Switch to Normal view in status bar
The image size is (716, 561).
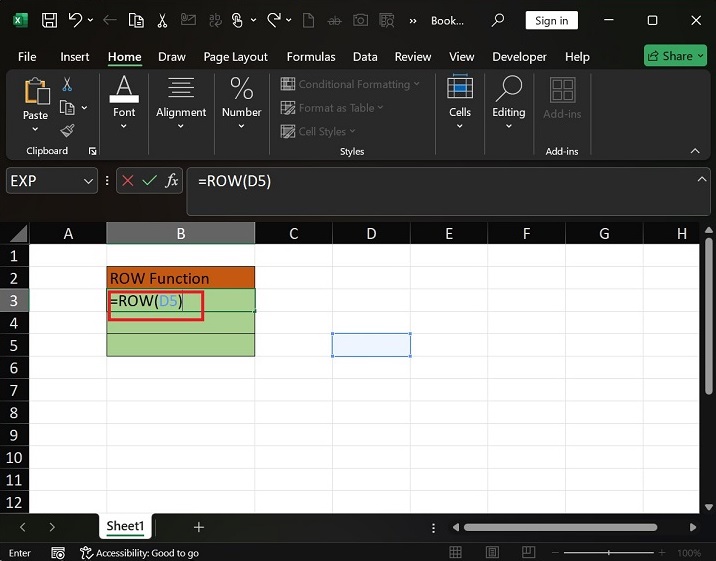pyautogui.click(x=456, y=553)
